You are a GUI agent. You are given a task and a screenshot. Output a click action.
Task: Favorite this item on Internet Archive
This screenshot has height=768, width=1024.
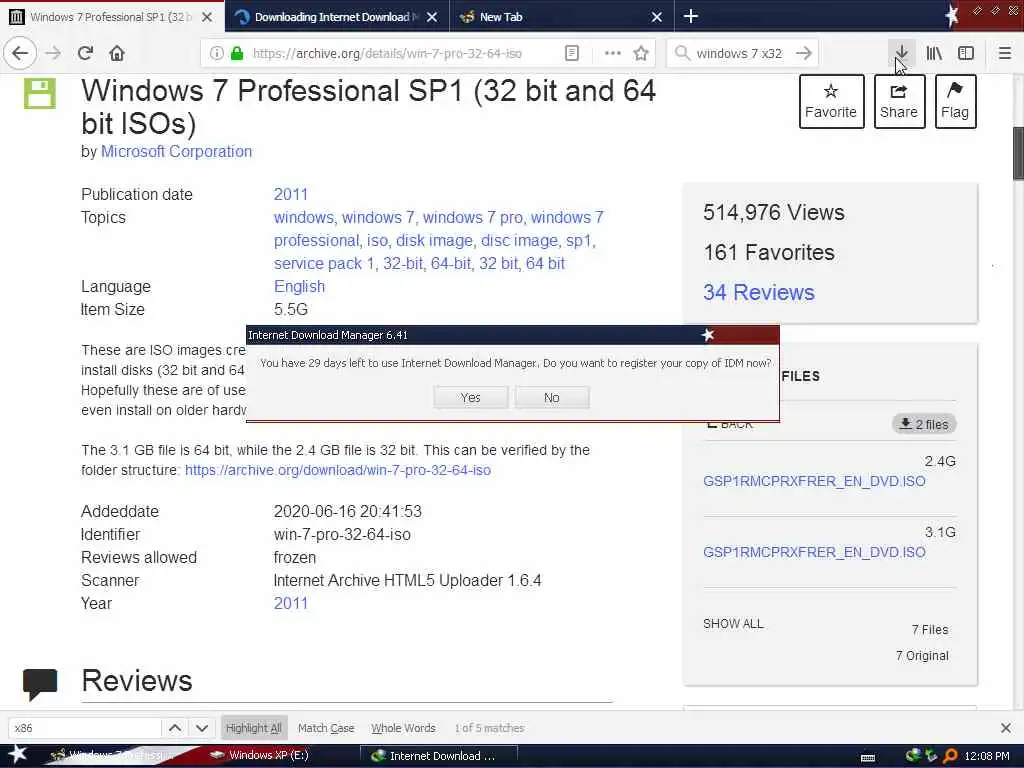pyautogui.click(x=831, y=101)
